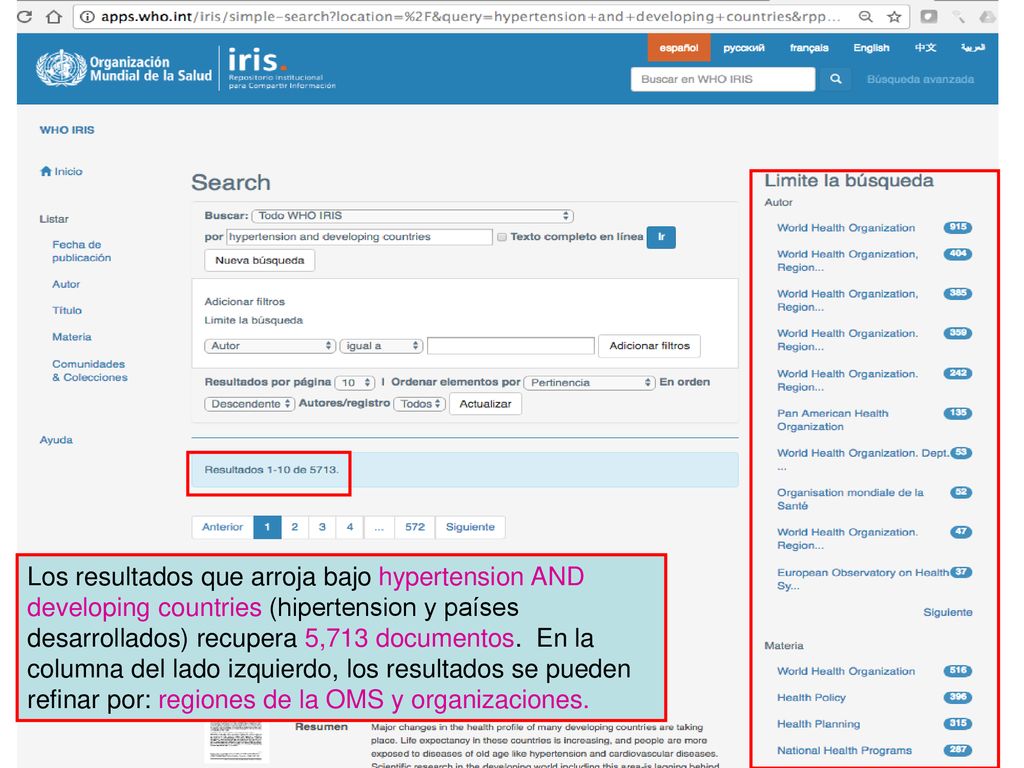
Task: Go to the Siguiente results page
Action: 470,527
